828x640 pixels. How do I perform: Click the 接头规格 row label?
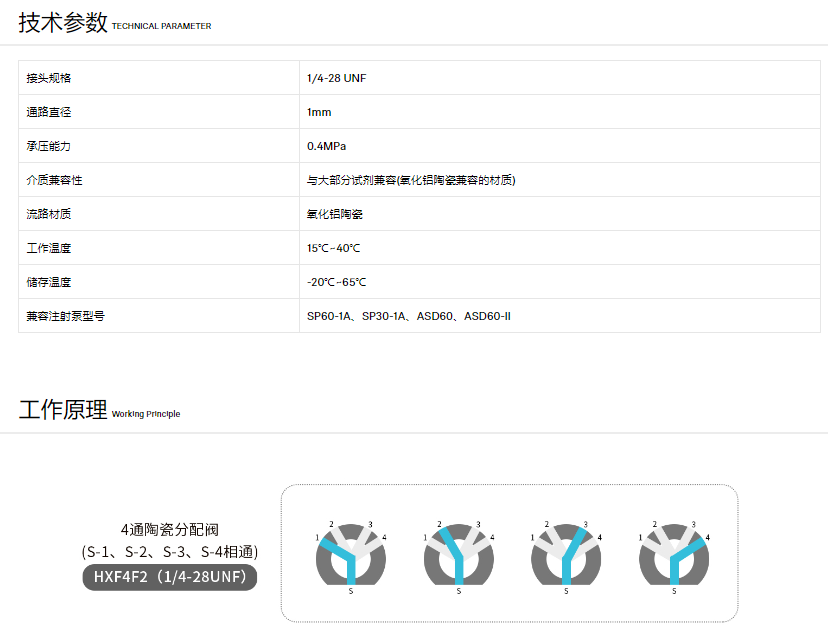click(x=48, y=78)
